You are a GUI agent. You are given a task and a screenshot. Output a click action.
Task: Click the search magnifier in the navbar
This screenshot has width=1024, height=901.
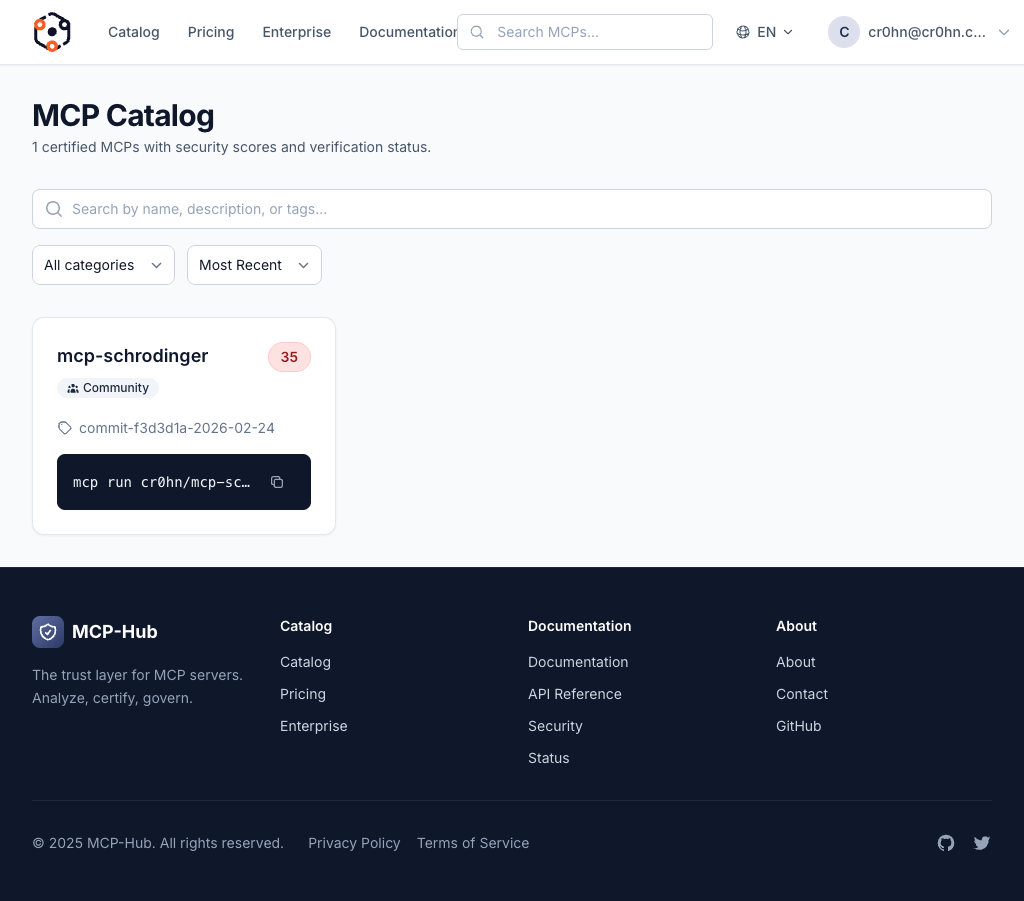tap(477, 32)
